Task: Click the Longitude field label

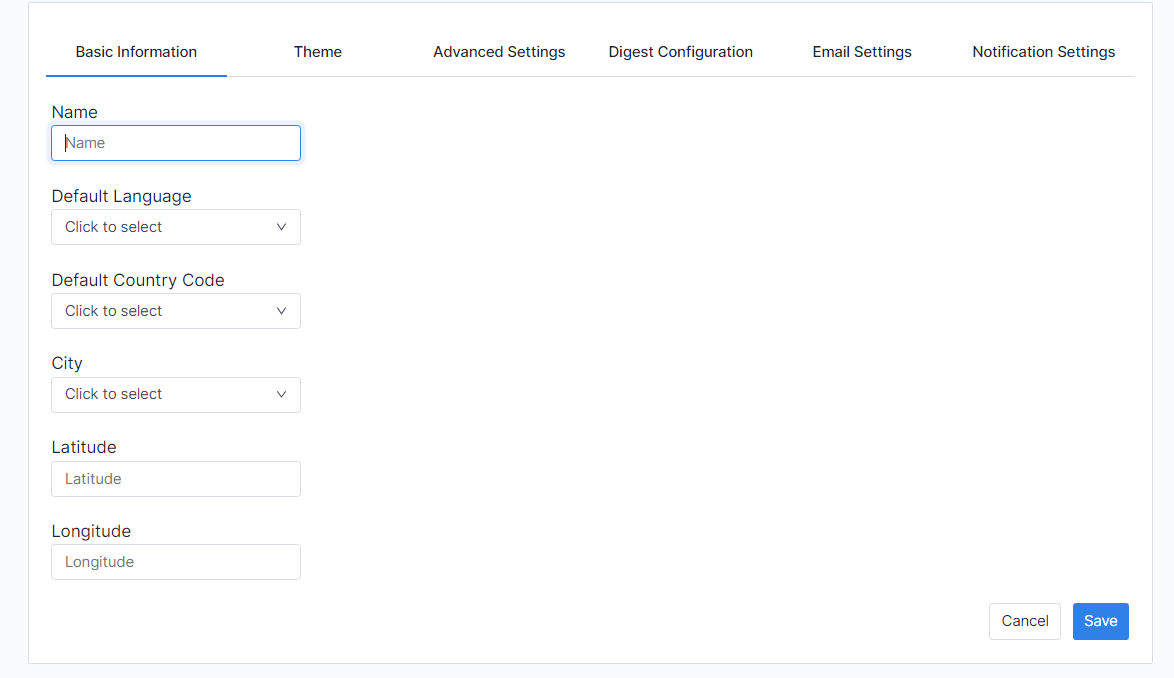Action: 91,531
